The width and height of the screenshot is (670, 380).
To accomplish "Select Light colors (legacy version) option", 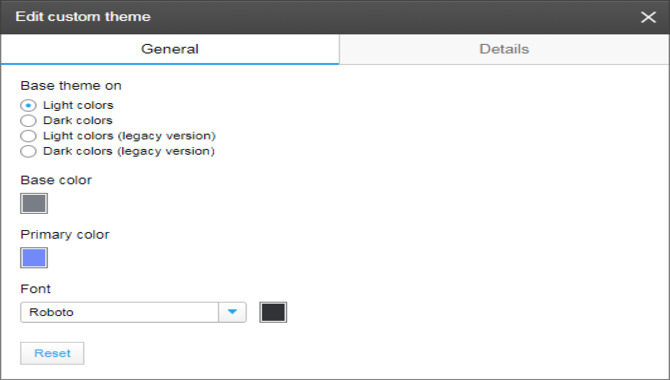I will [x=28, y=136].
